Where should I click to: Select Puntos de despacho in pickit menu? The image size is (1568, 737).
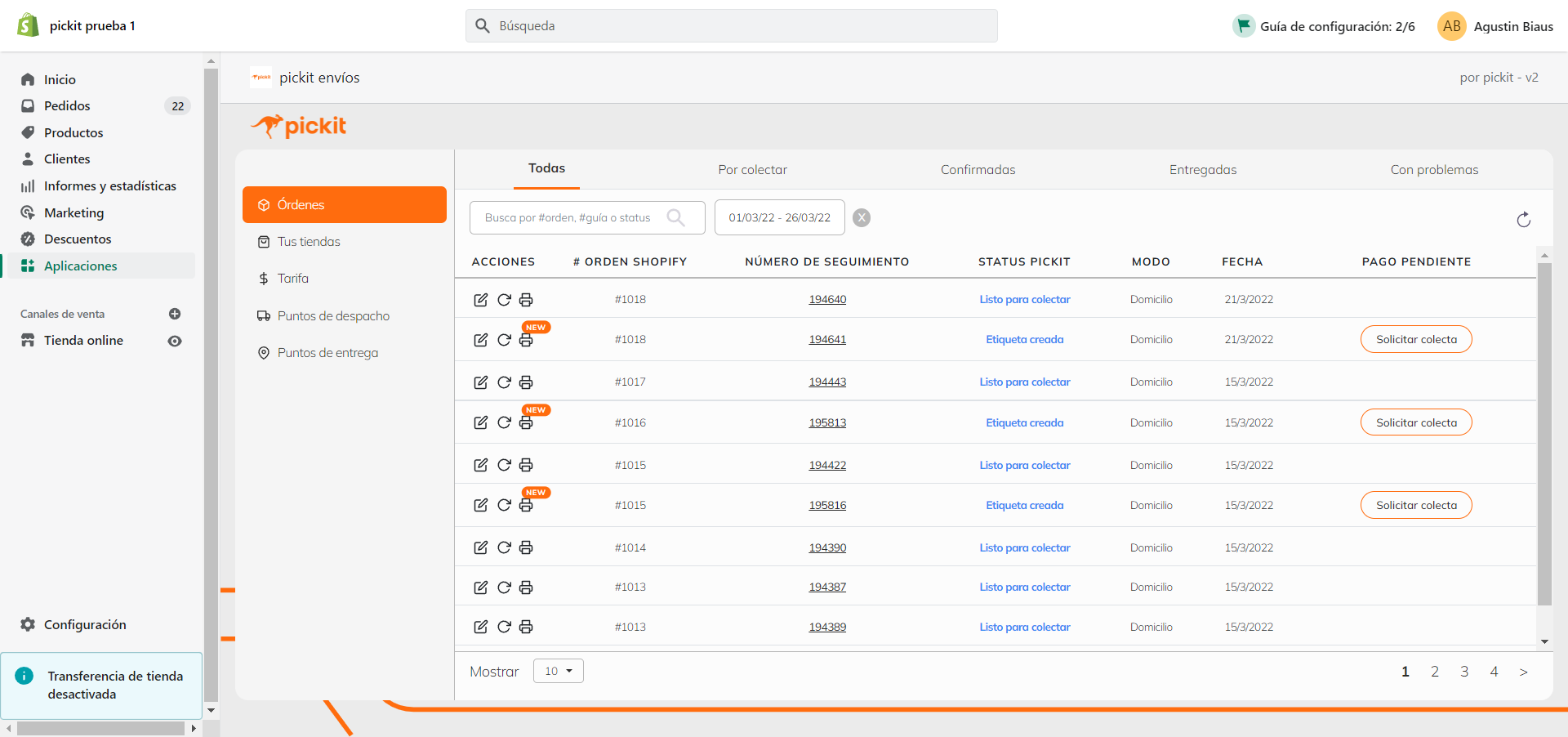point(333,316)
